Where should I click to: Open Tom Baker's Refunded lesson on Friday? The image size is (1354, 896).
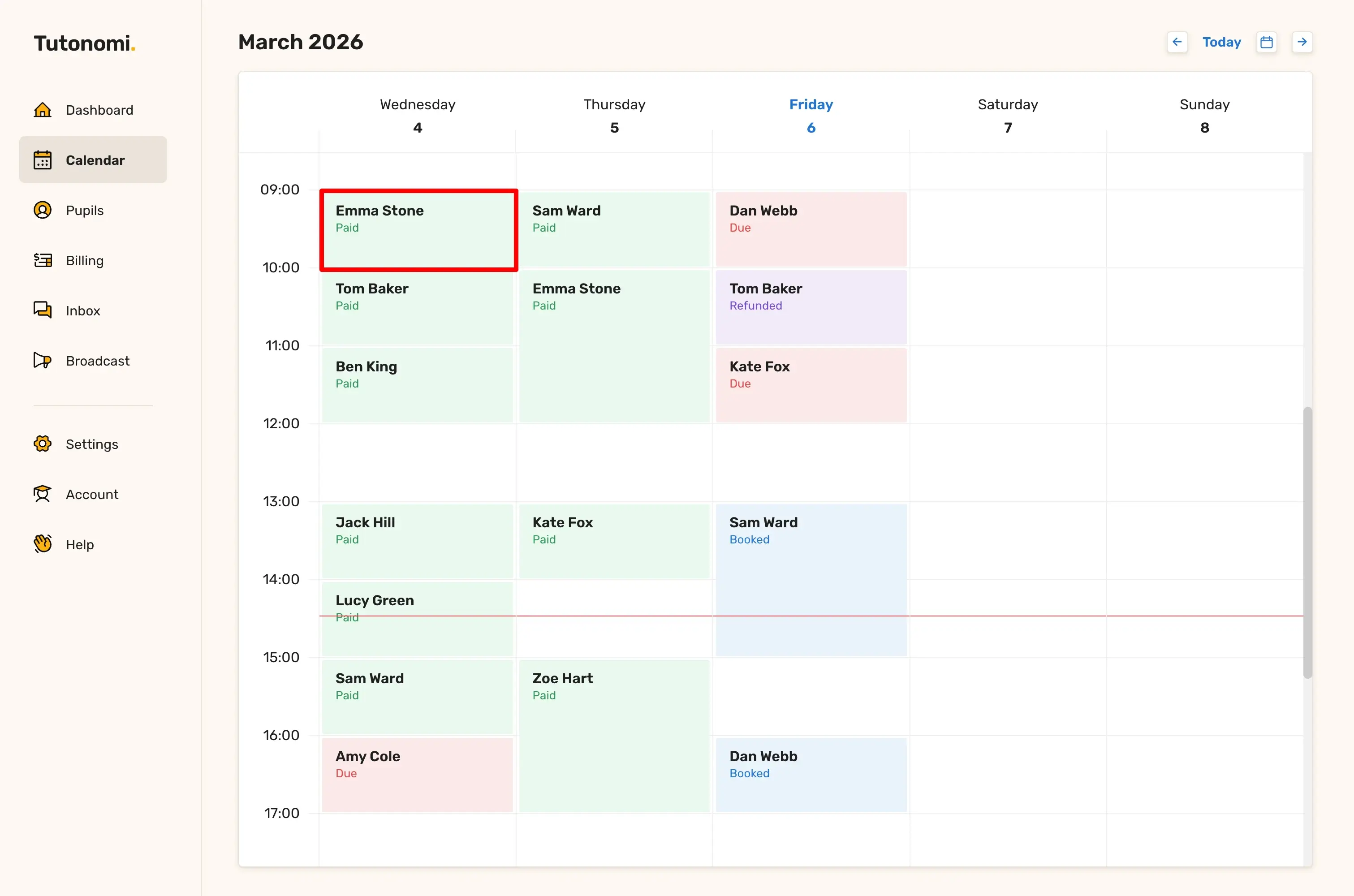pyautogui.click(x=811, y=307)
